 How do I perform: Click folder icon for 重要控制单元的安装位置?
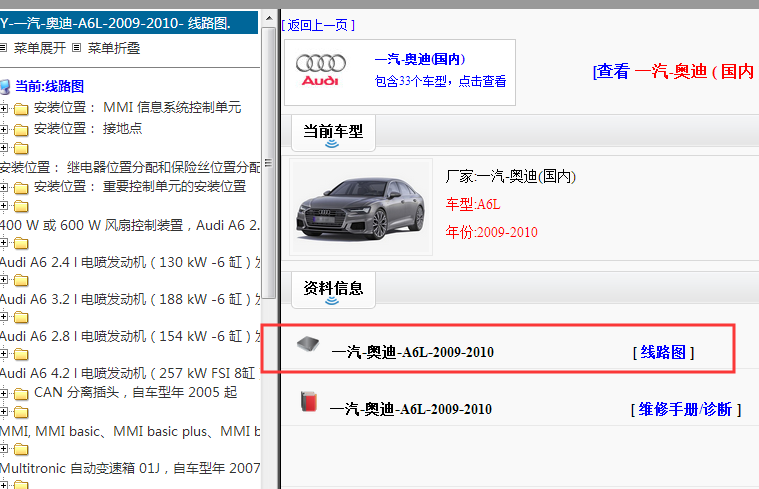click(21, 187)
